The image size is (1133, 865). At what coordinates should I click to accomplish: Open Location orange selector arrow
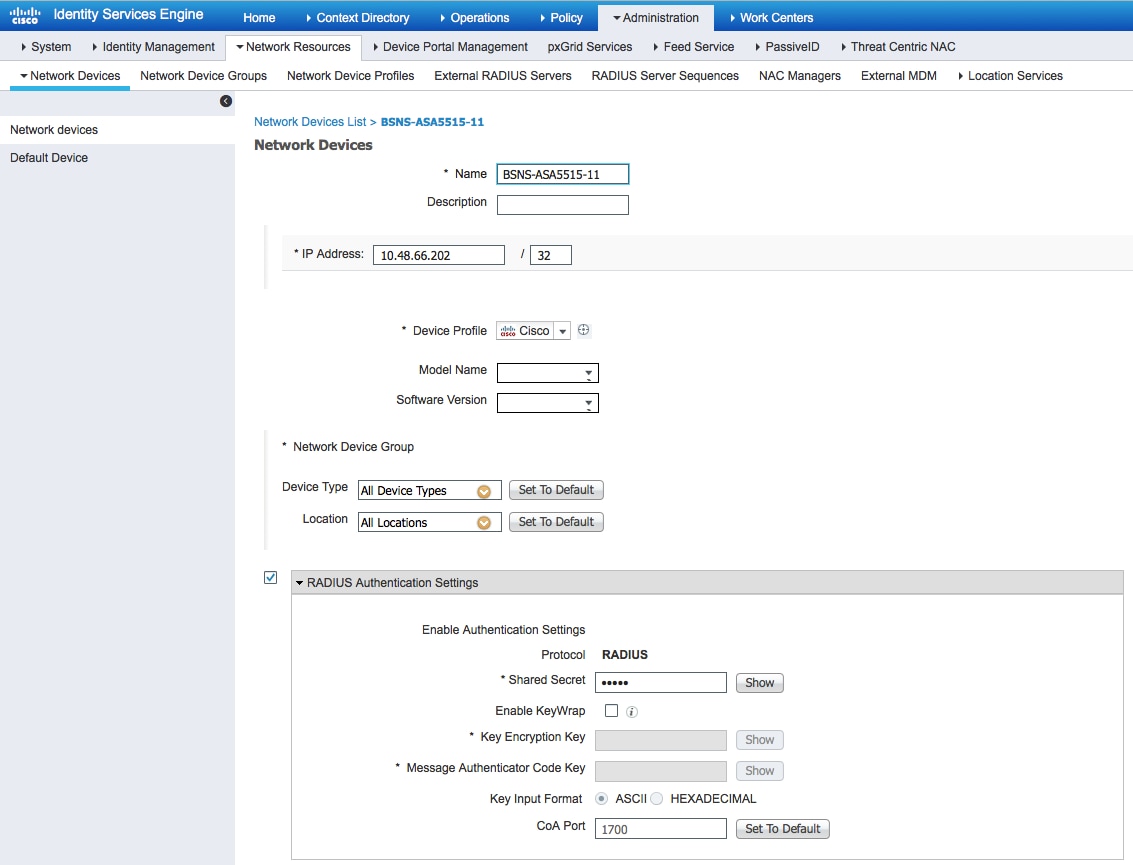click(x=484, y=523)
